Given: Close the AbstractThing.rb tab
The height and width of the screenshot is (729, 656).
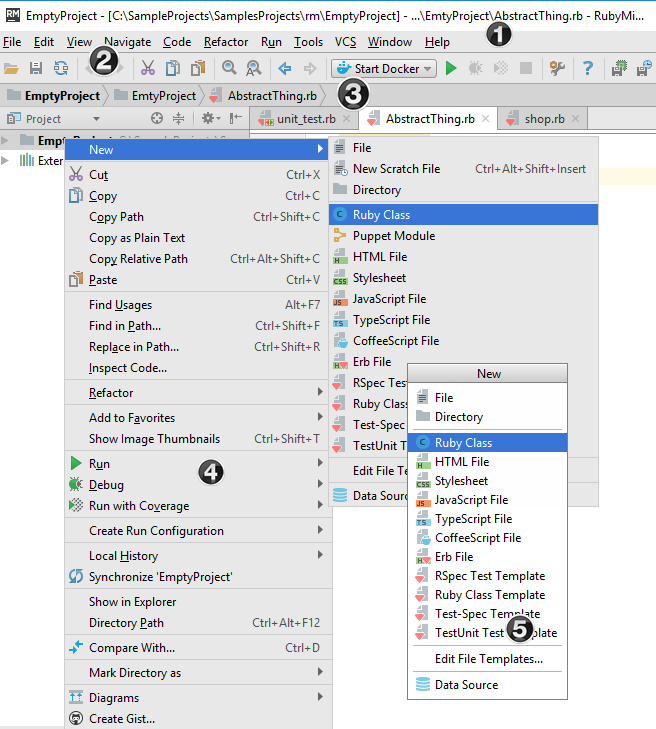Looking at the screenshot, I should tap(485, 119).
